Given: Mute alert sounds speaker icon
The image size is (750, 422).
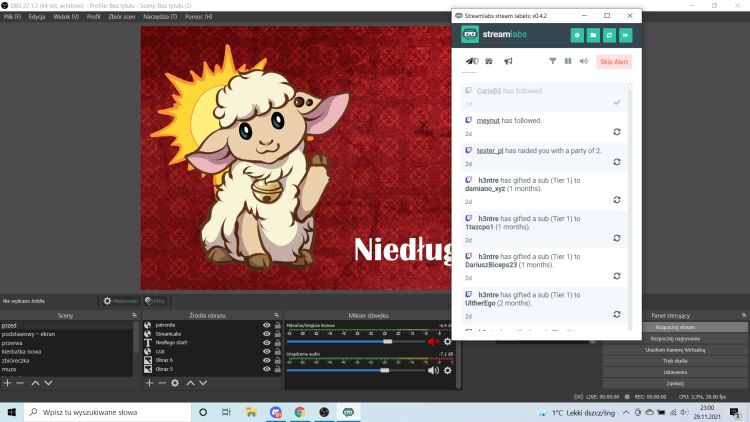Looking at the screenshot, I should tap(583, 61).
